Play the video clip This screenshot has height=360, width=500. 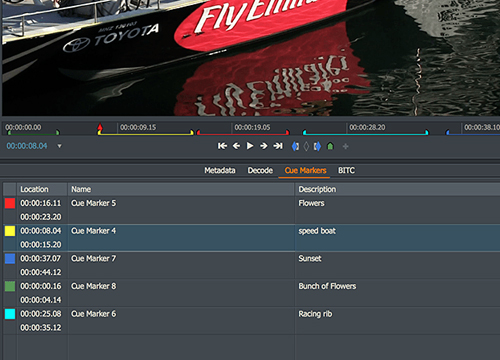pyautogui.click(x=250, y=146)
